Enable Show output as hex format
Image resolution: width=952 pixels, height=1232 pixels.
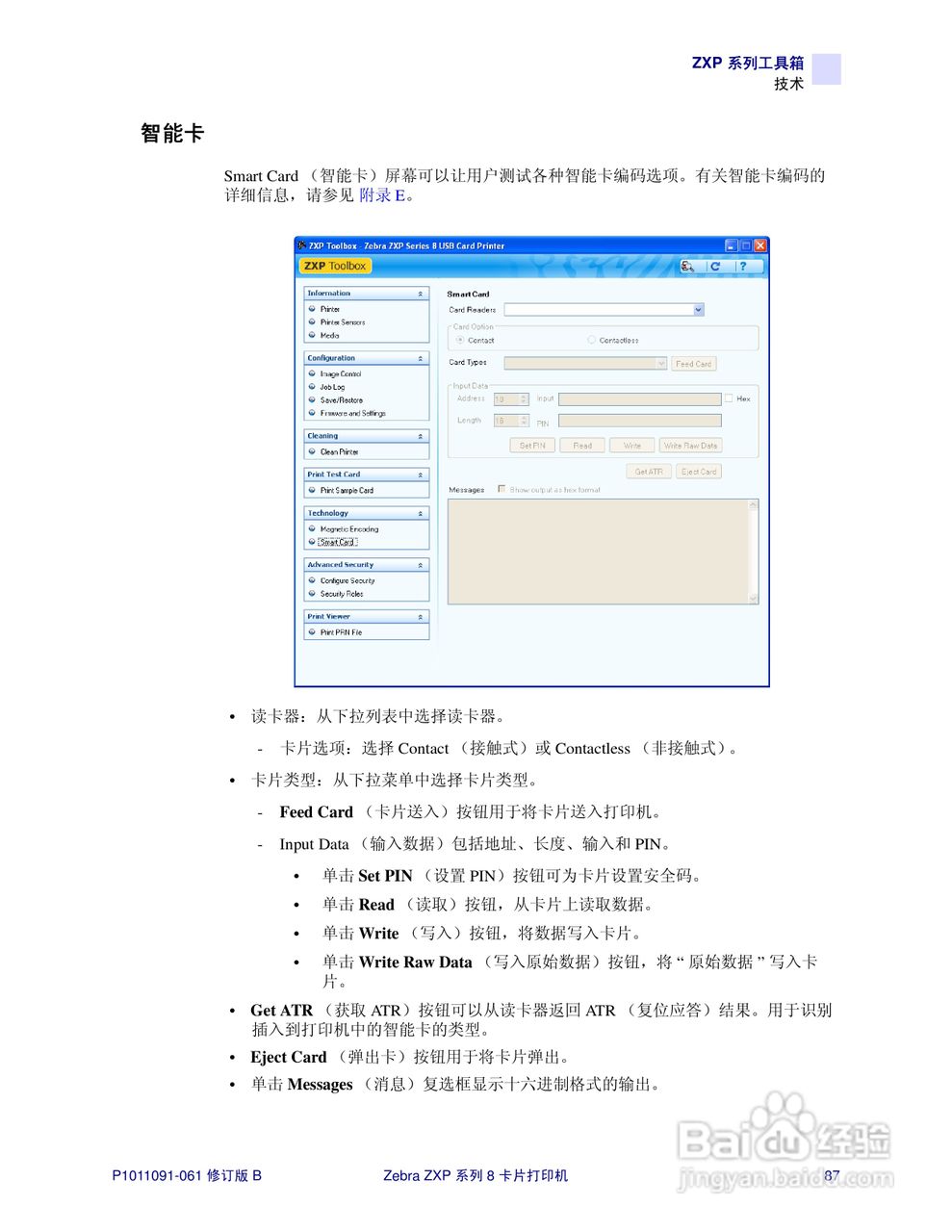click(x=502, y=489)
